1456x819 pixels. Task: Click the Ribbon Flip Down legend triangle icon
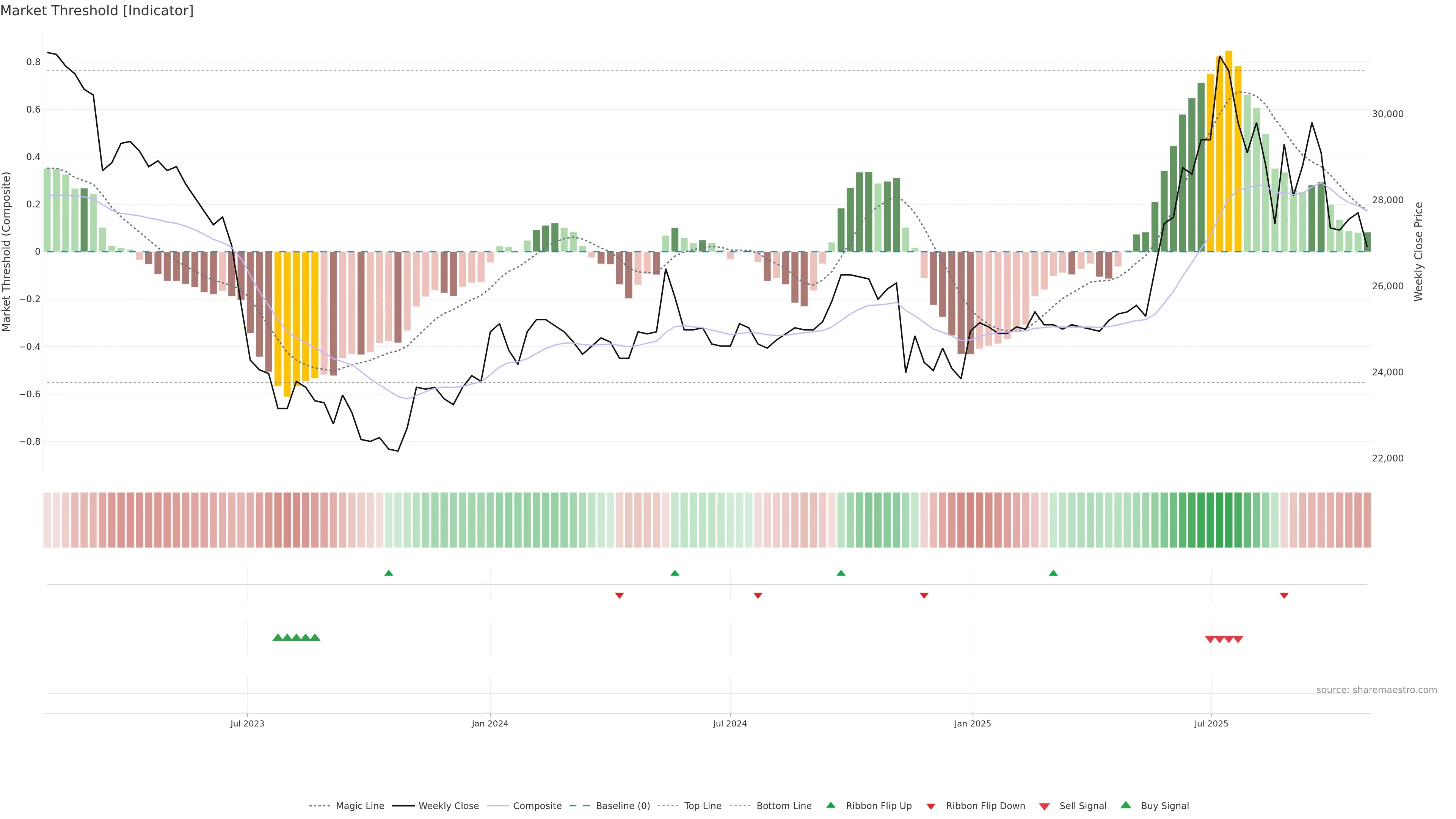(931, 806)
